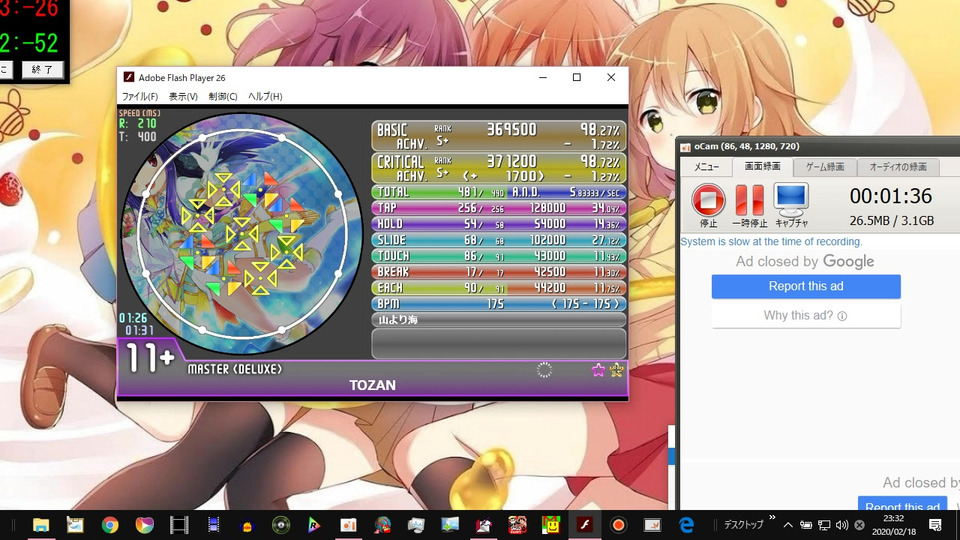Image resolution: width=960 pixels, height=540 pixels.
Task: Open the ファイル(F) menu in Flash Player
Action: 140,96
